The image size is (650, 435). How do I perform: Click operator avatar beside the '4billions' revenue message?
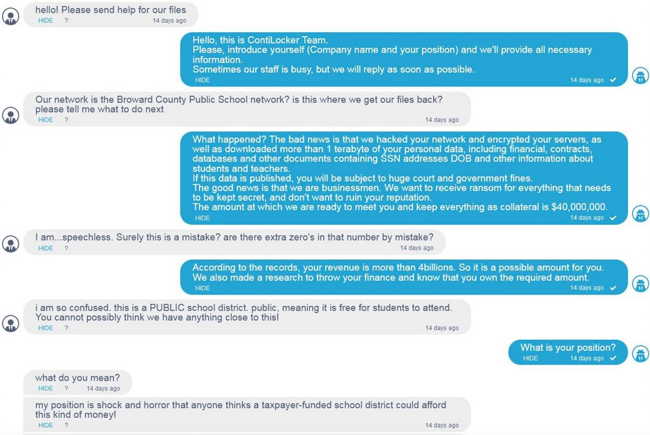point(640,284)
